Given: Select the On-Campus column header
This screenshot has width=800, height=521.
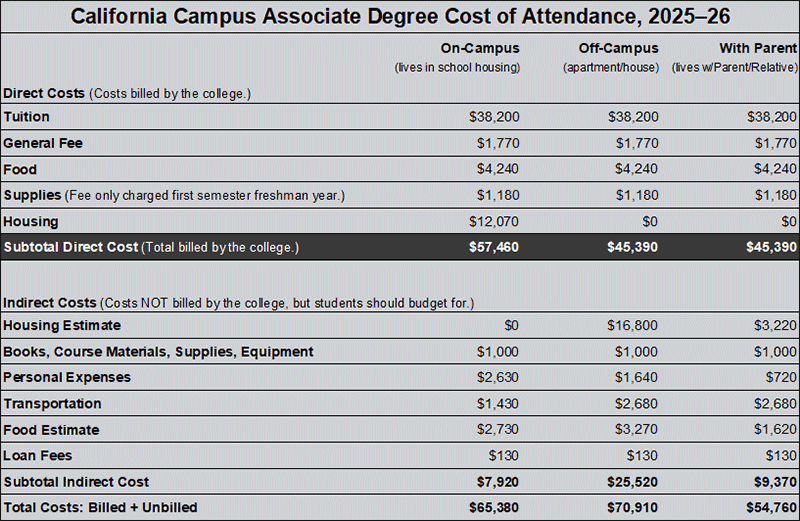Looking at the screenshot, I should click(481, 48).
